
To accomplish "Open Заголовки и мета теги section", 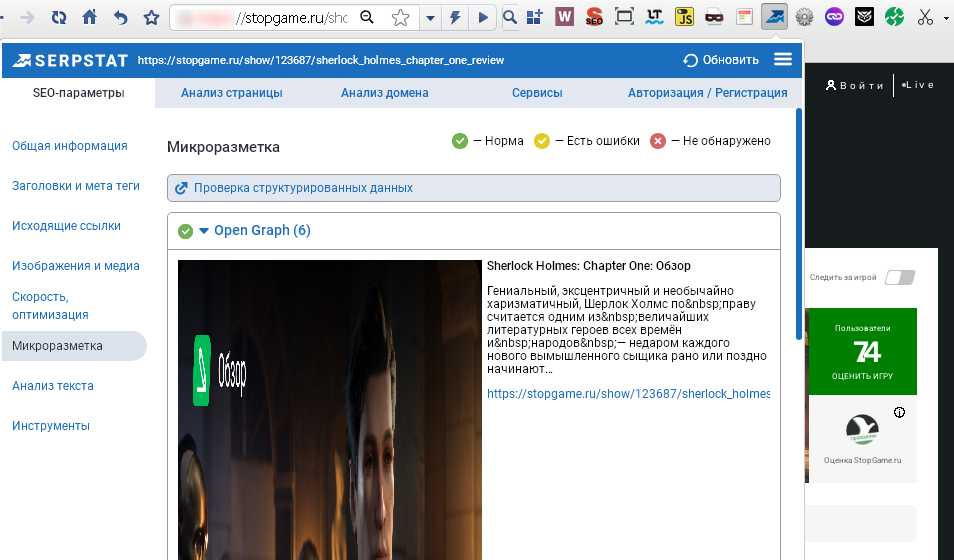I will point(75,186).
